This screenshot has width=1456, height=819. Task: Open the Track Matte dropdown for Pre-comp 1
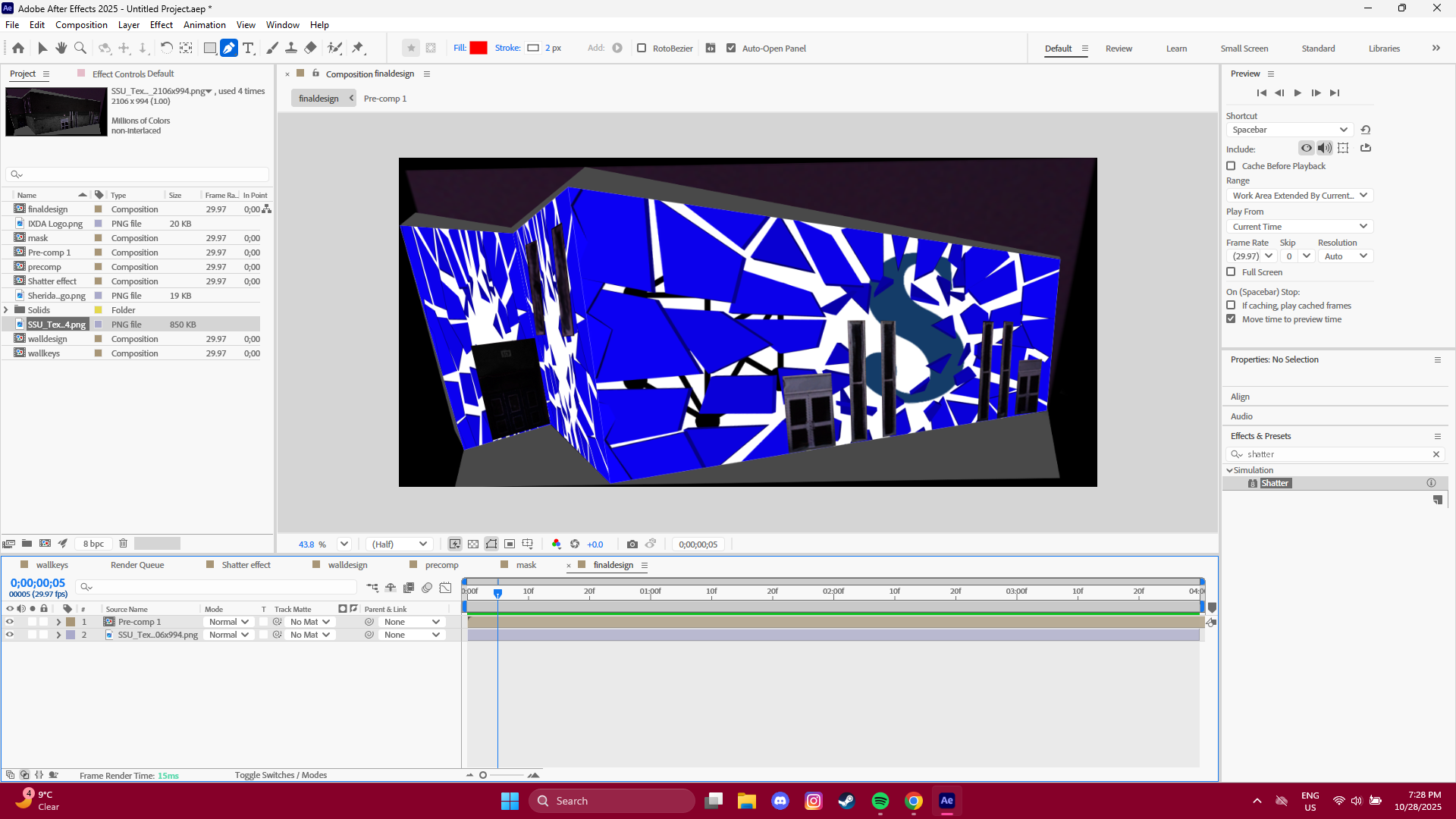tap(309, 621)
